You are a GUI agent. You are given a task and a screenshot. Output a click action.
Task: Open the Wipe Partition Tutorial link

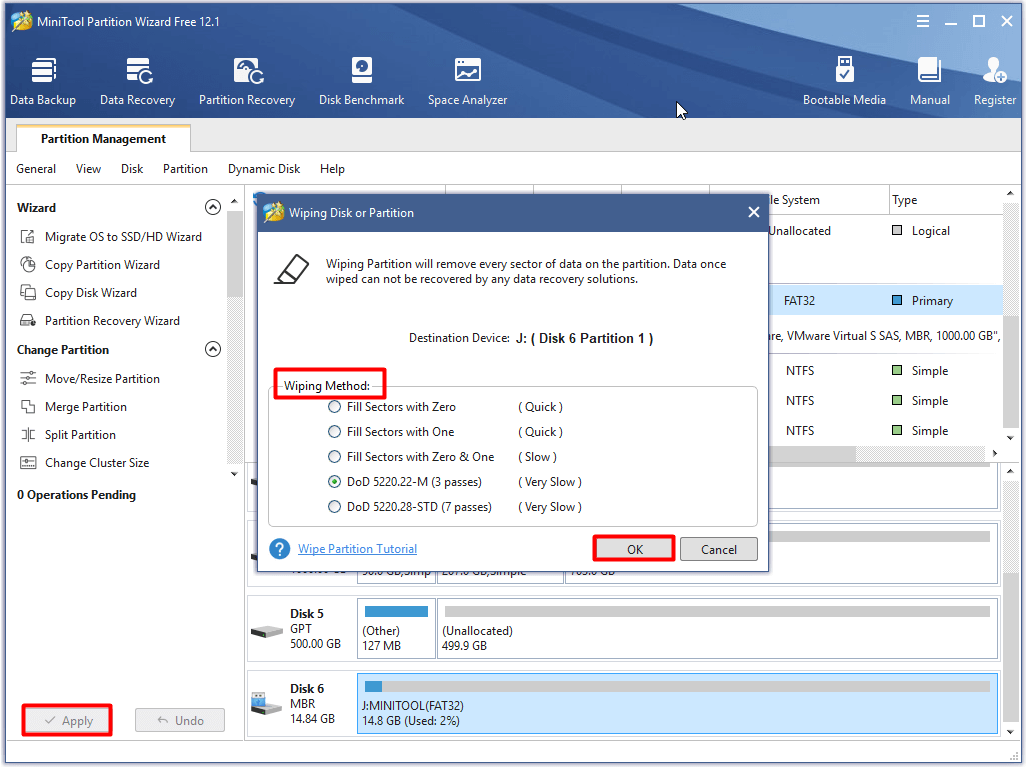(357, 549)
